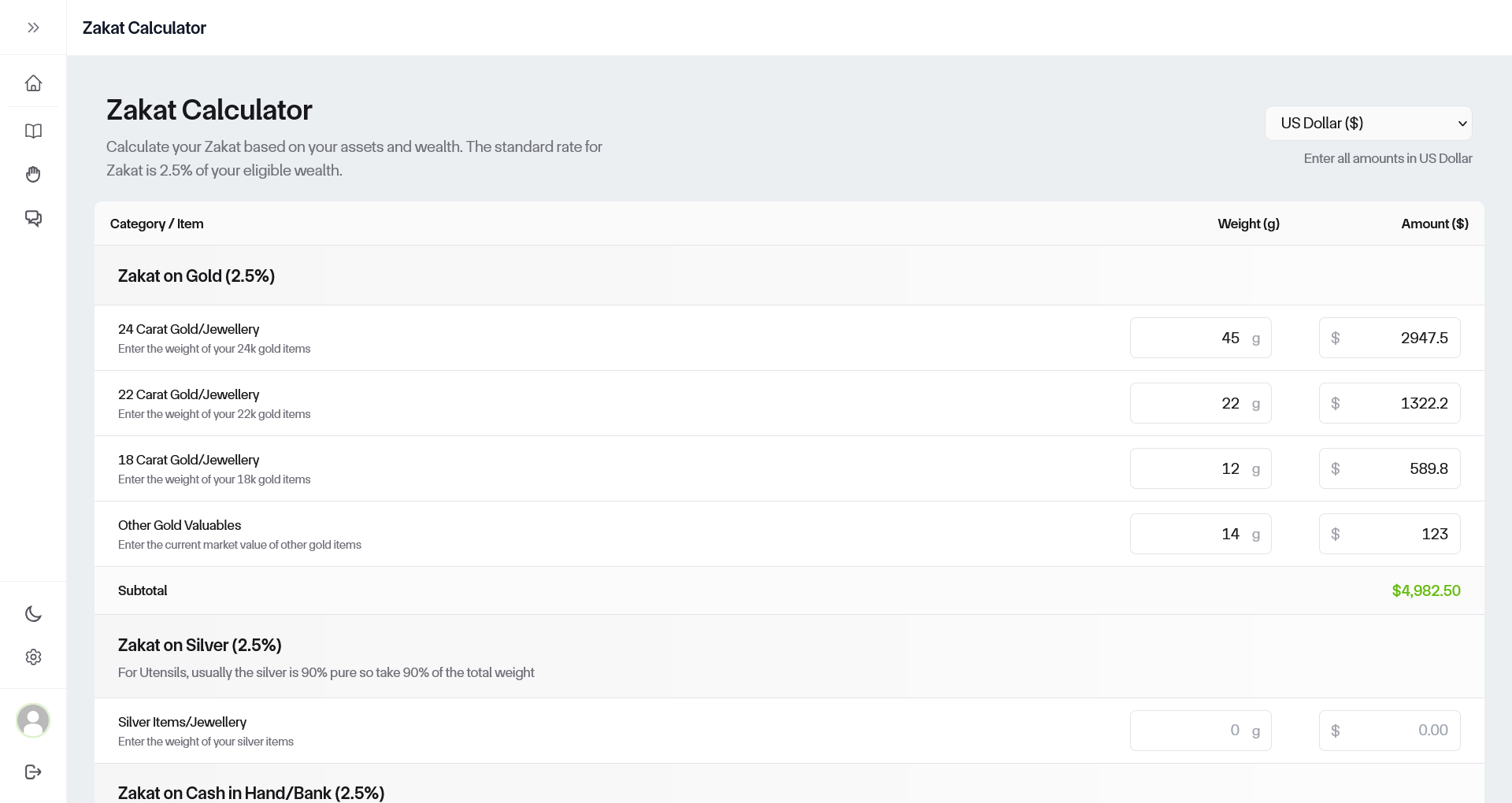Select the hand (dua) icon in sidebar
The image size is (1512, 803).
click(33, 174)
